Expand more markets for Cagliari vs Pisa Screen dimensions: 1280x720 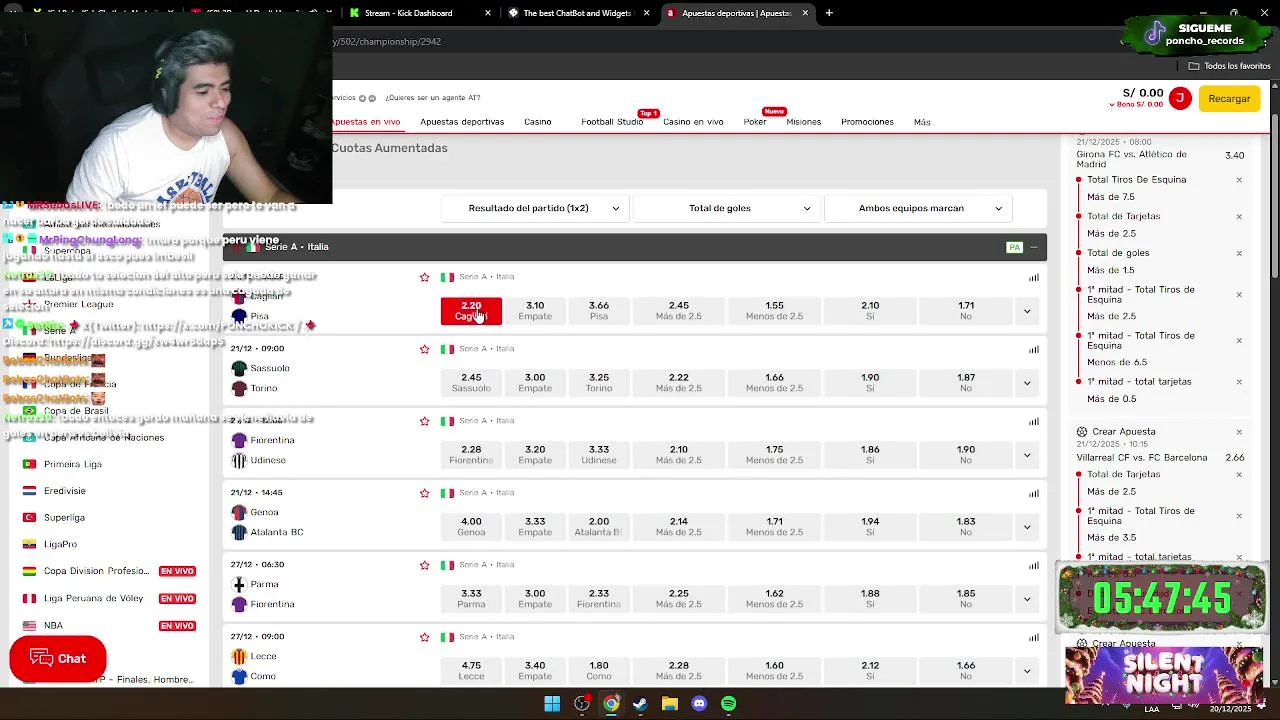click(1026, 311)
